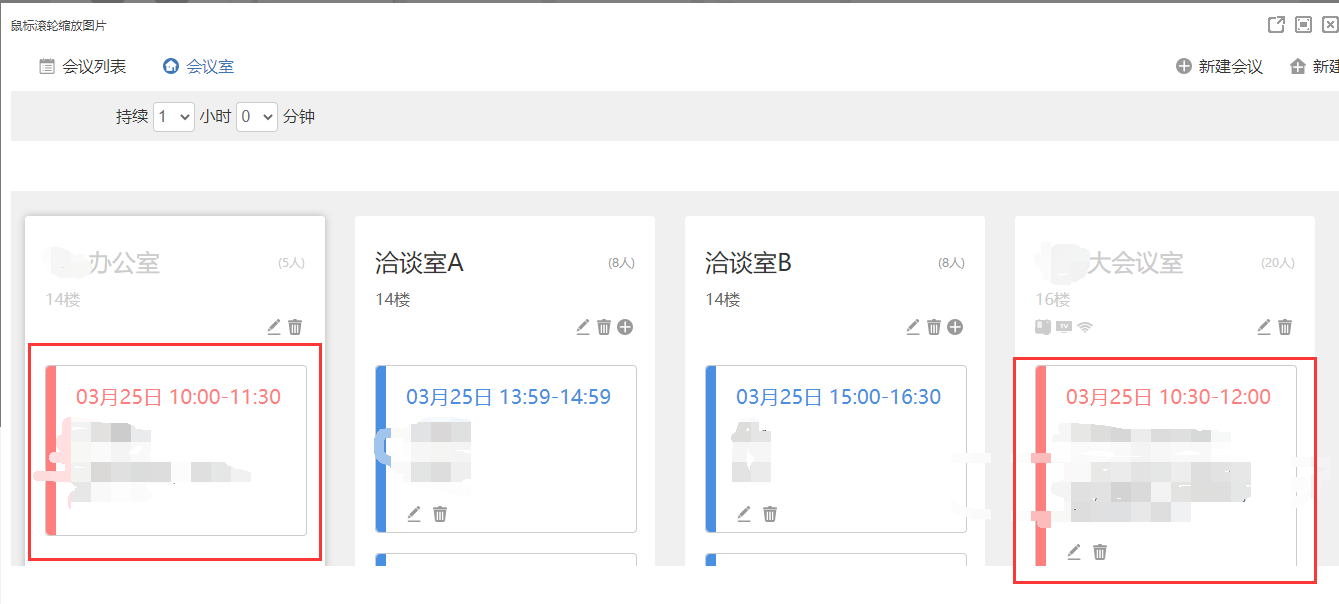
Task: Edit the 10:30-12:00 meeting booking
Action: [x=1074, y=552]
